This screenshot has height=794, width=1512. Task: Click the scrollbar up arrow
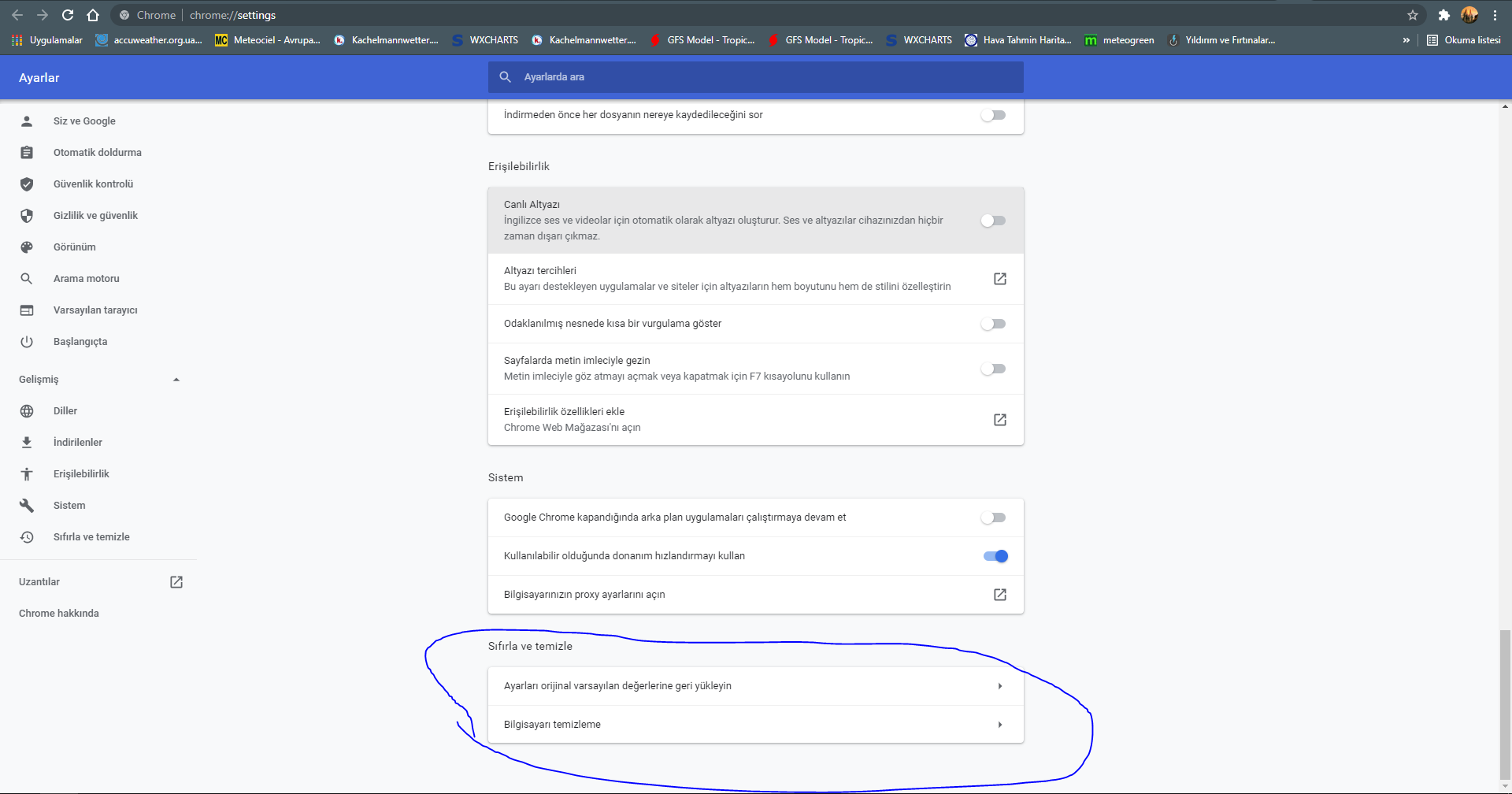[x=1505, y=106]
